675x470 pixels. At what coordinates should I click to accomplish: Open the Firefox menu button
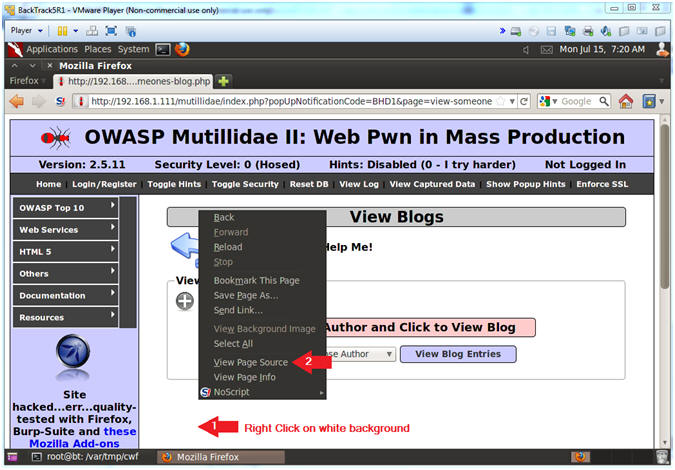click(x=27, y=81)
